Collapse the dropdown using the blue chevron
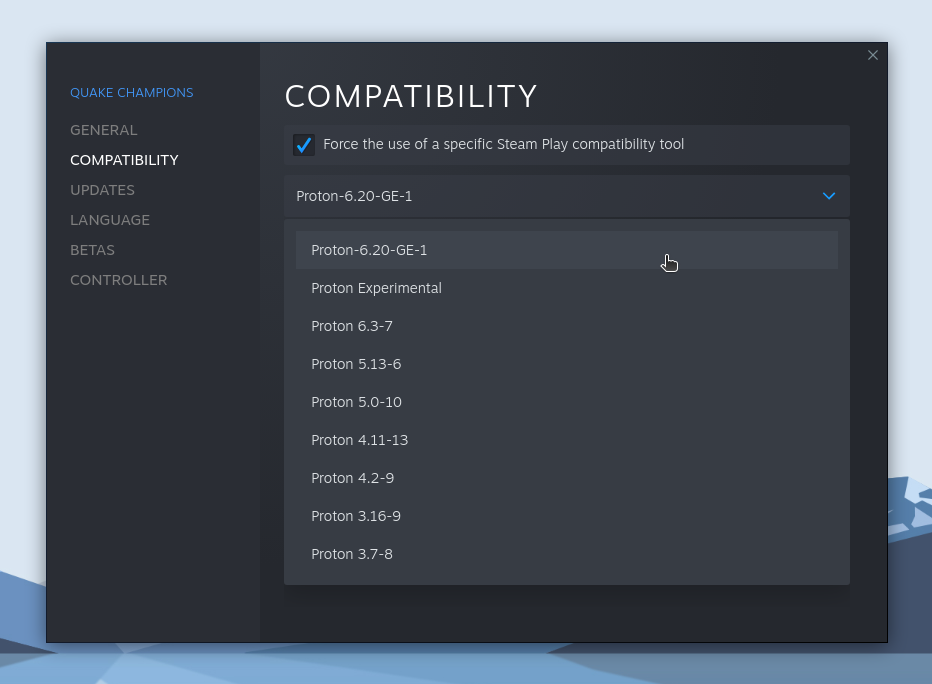Image resolution: width=932 pixels, height=684 pixels. (x=828, y=196)
